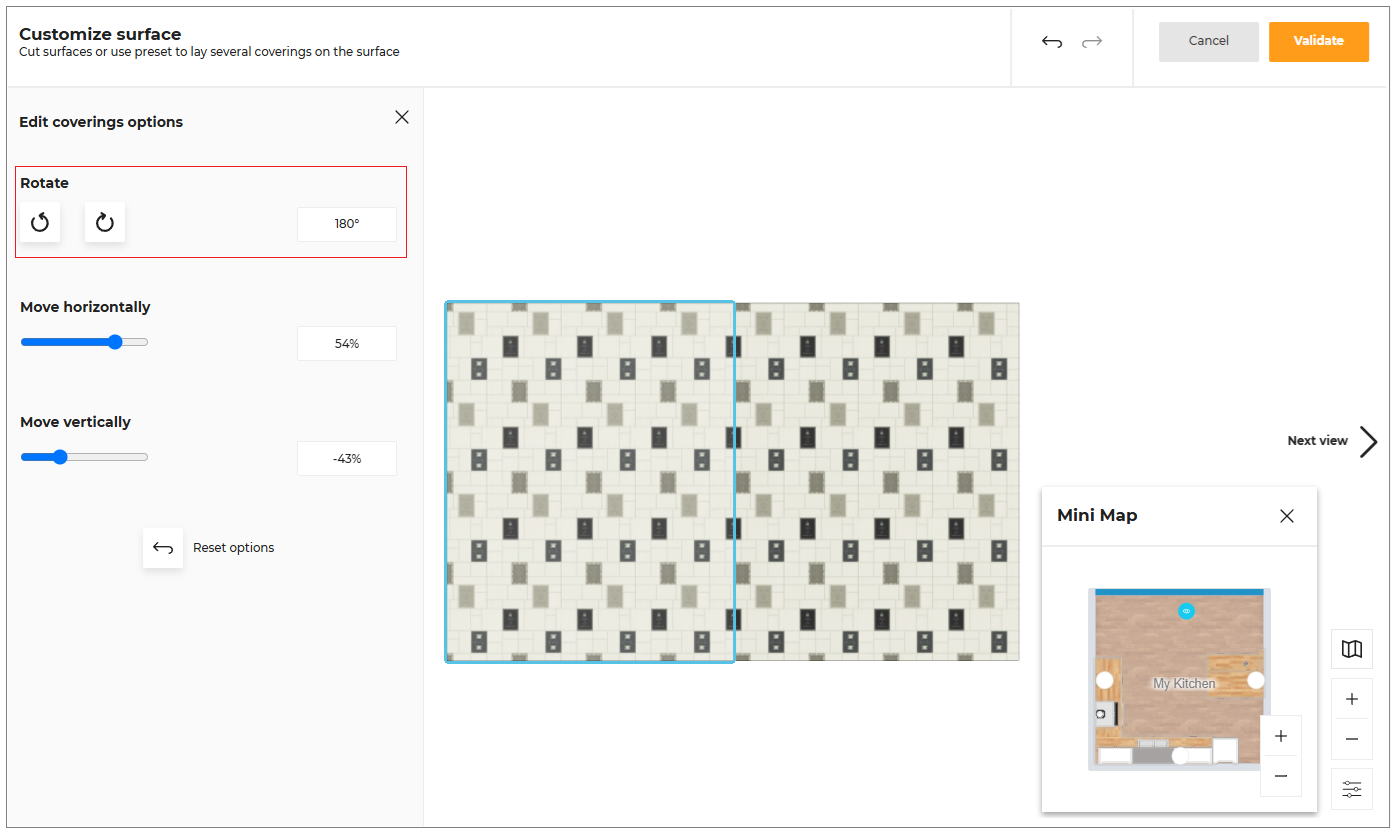
Task: Click the Reset options arrow icon
Action: [162, 548]
